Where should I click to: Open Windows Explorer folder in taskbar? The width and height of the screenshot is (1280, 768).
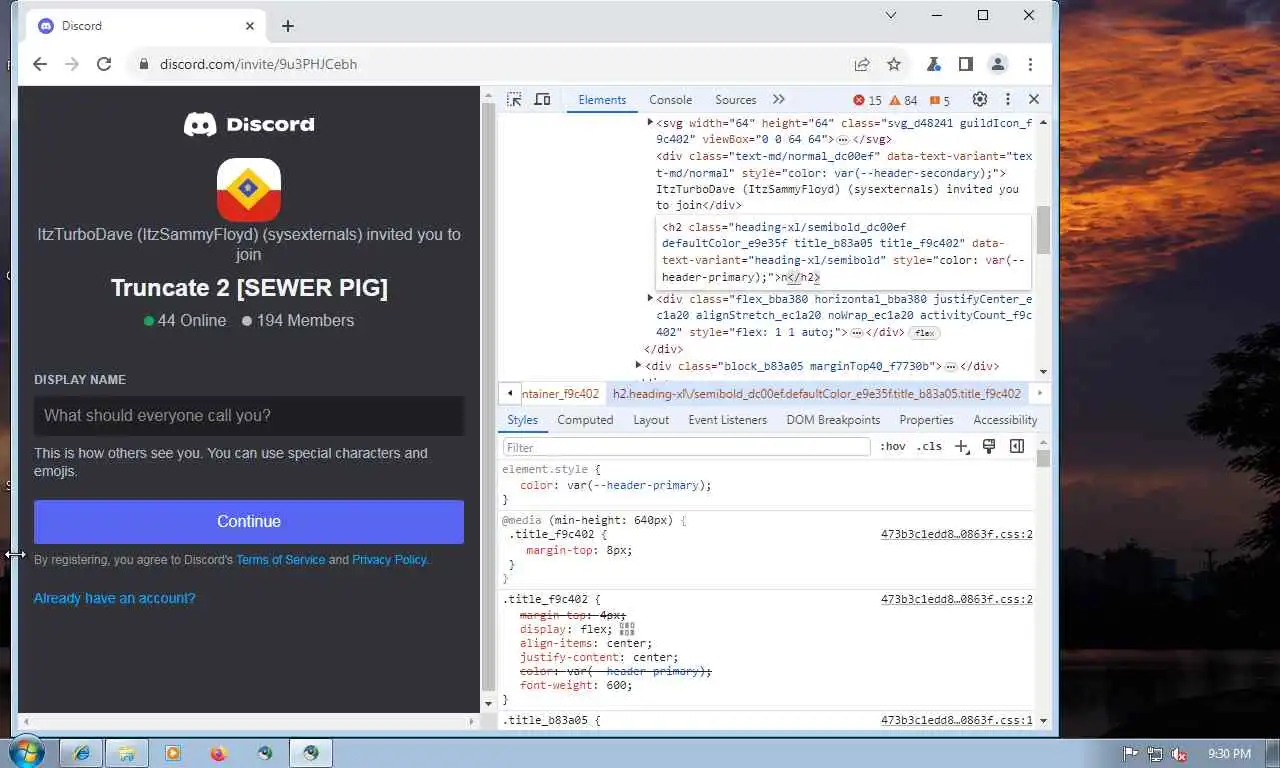(127, 753)
